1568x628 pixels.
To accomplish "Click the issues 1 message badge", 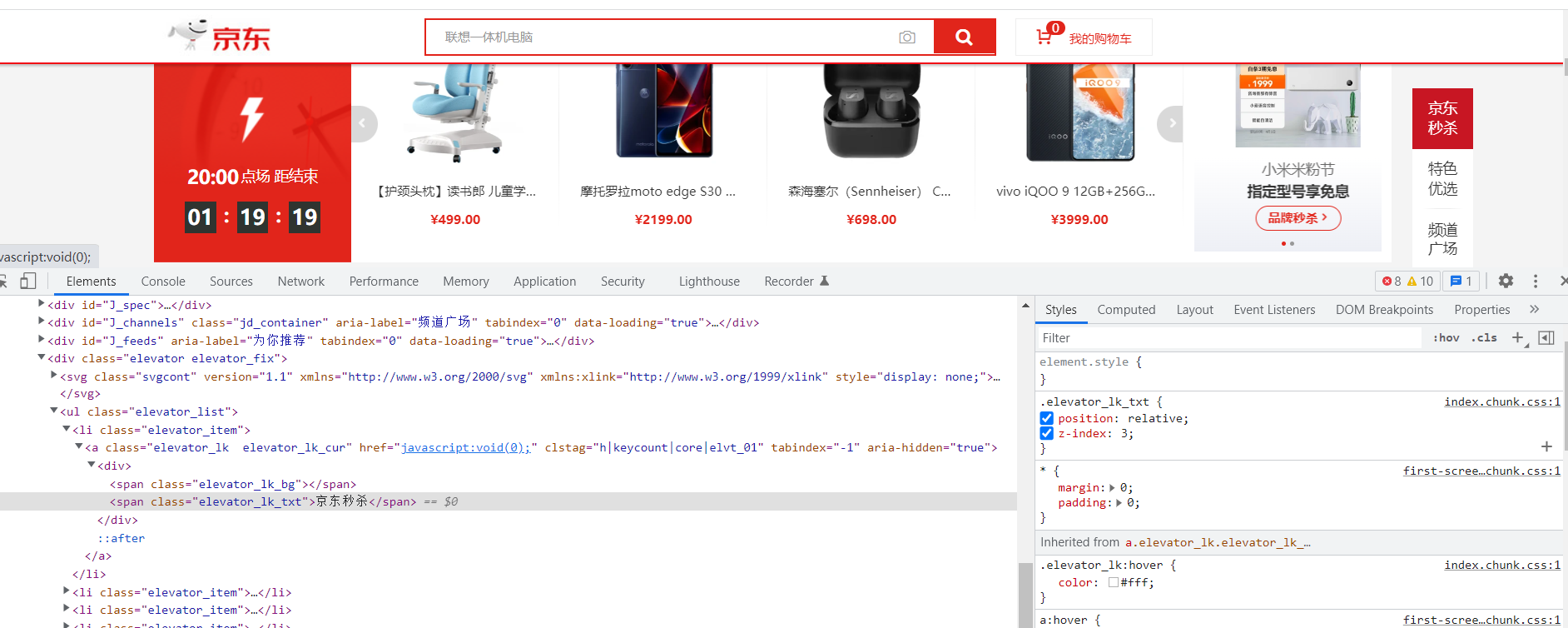I will (1461, 281).
